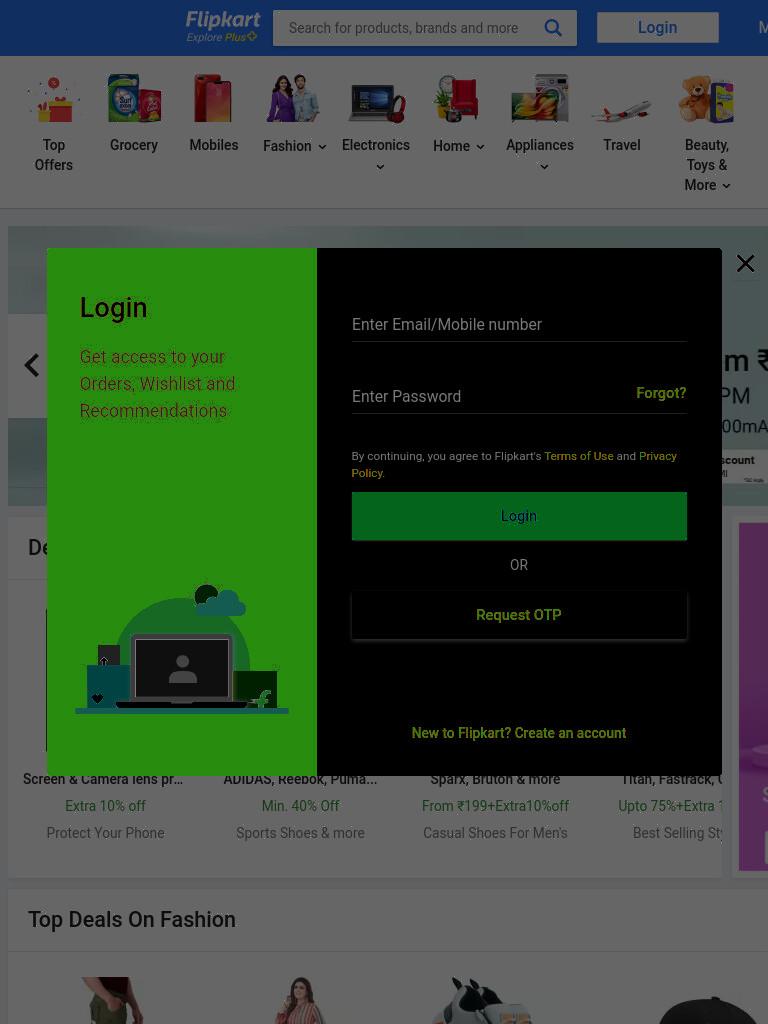
Task: Select the Electronics menu label
Action: (376, 145)
